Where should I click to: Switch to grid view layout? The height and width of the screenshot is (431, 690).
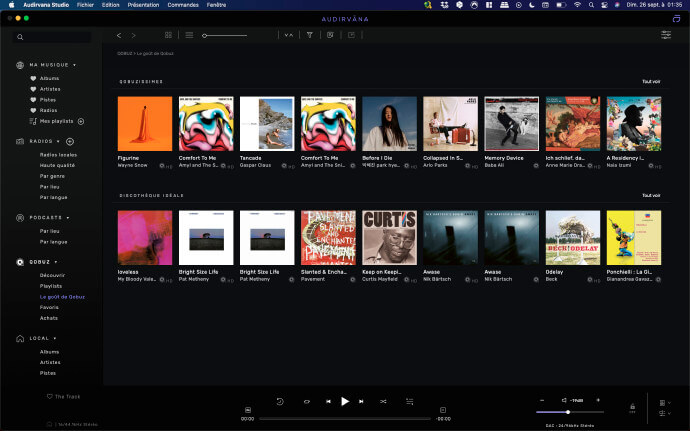pyautogui.click(x=168, y=35)
